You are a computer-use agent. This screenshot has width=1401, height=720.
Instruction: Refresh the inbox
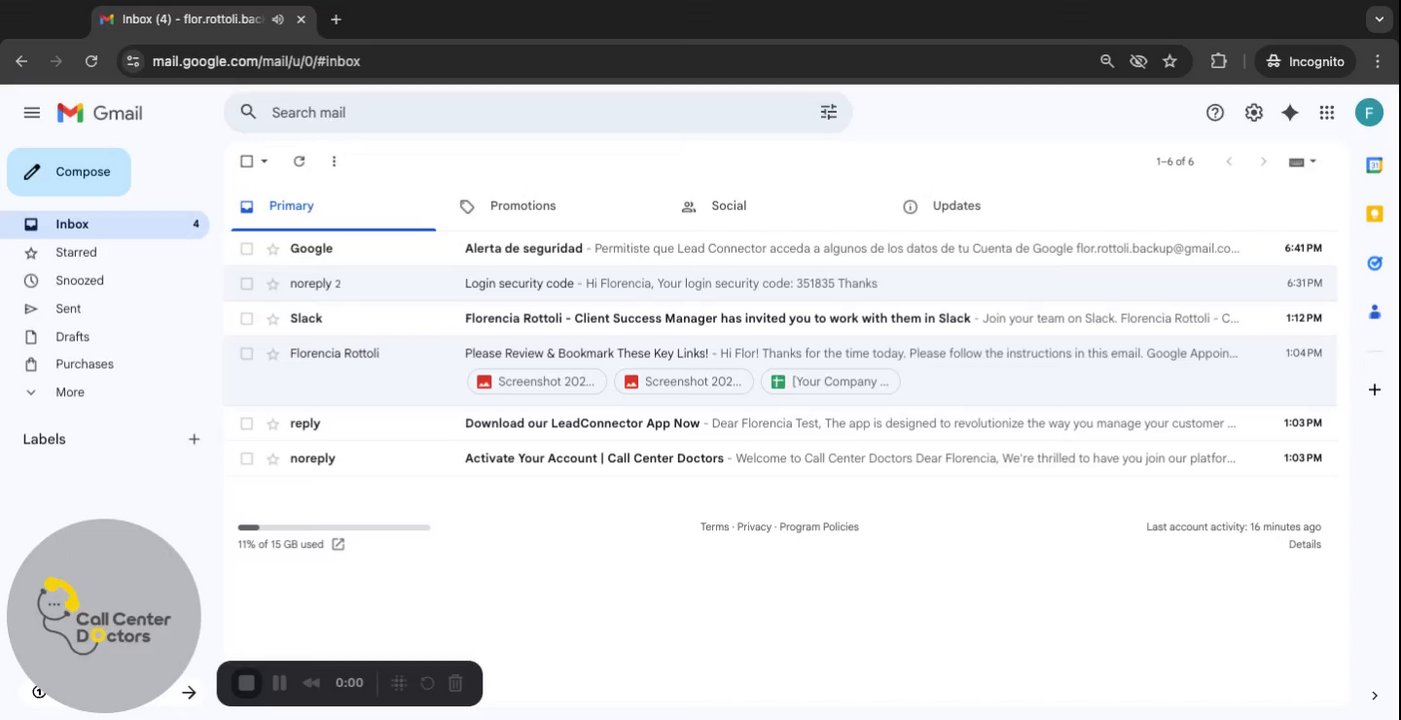299,161
